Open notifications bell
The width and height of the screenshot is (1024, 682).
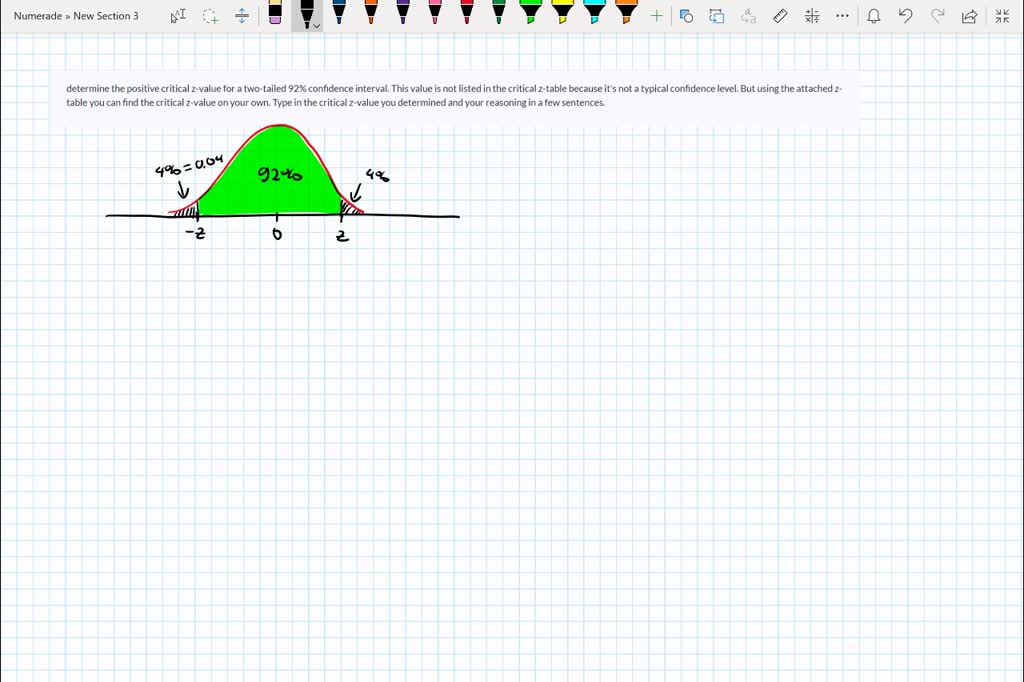(874, 16)
